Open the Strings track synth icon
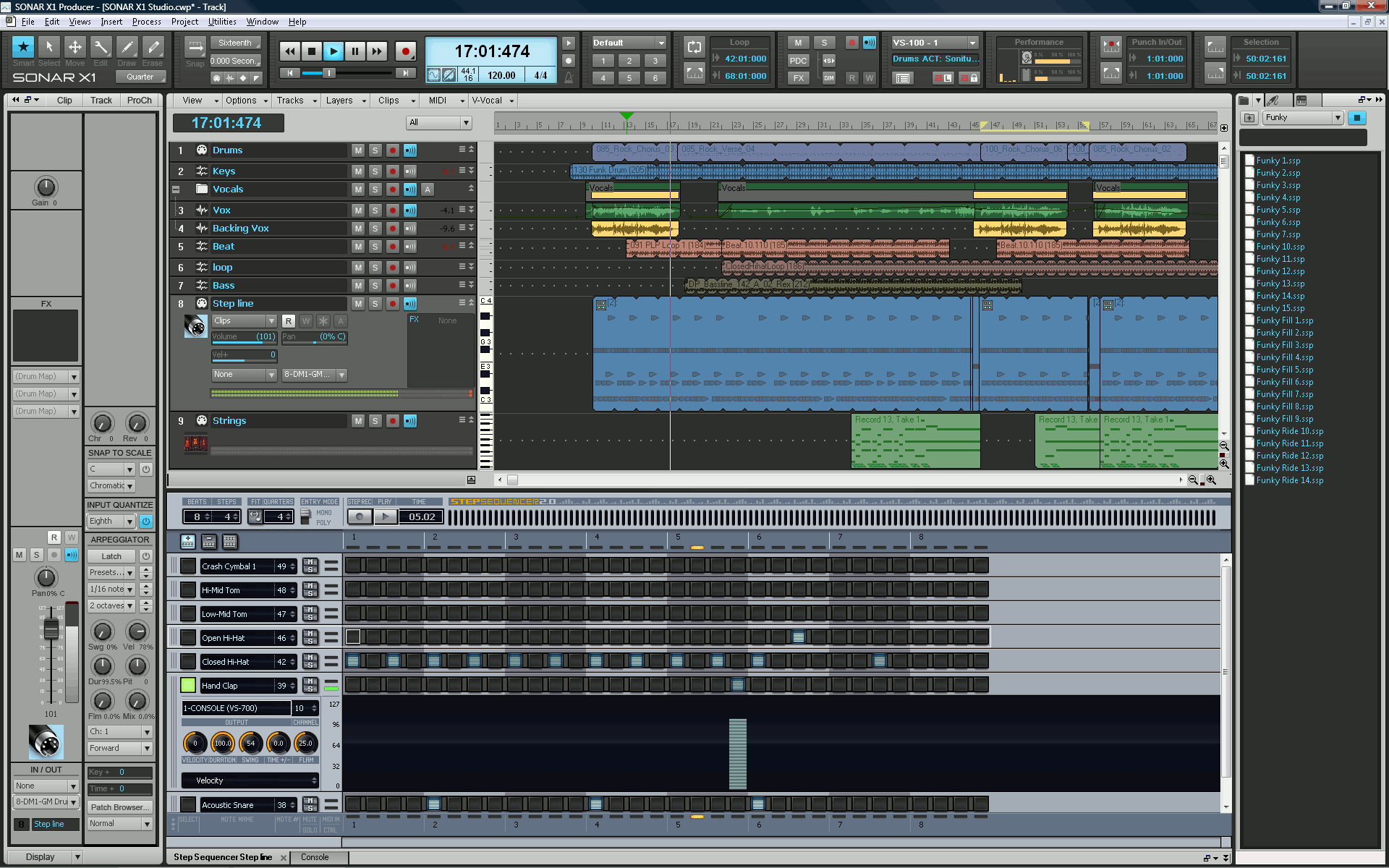The image size is (1389, 868). click(x=196, y=443)
